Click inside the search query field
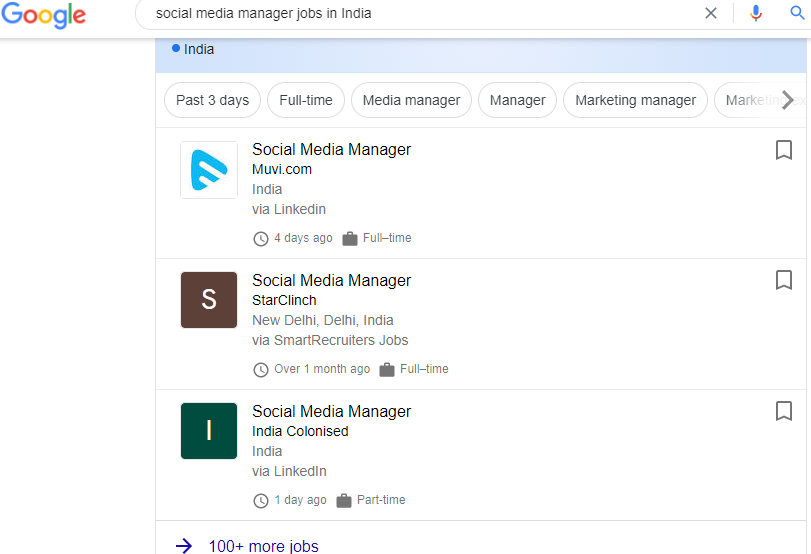Image resolution: width=811 pixels, height=554 pixels. [420, 14]
